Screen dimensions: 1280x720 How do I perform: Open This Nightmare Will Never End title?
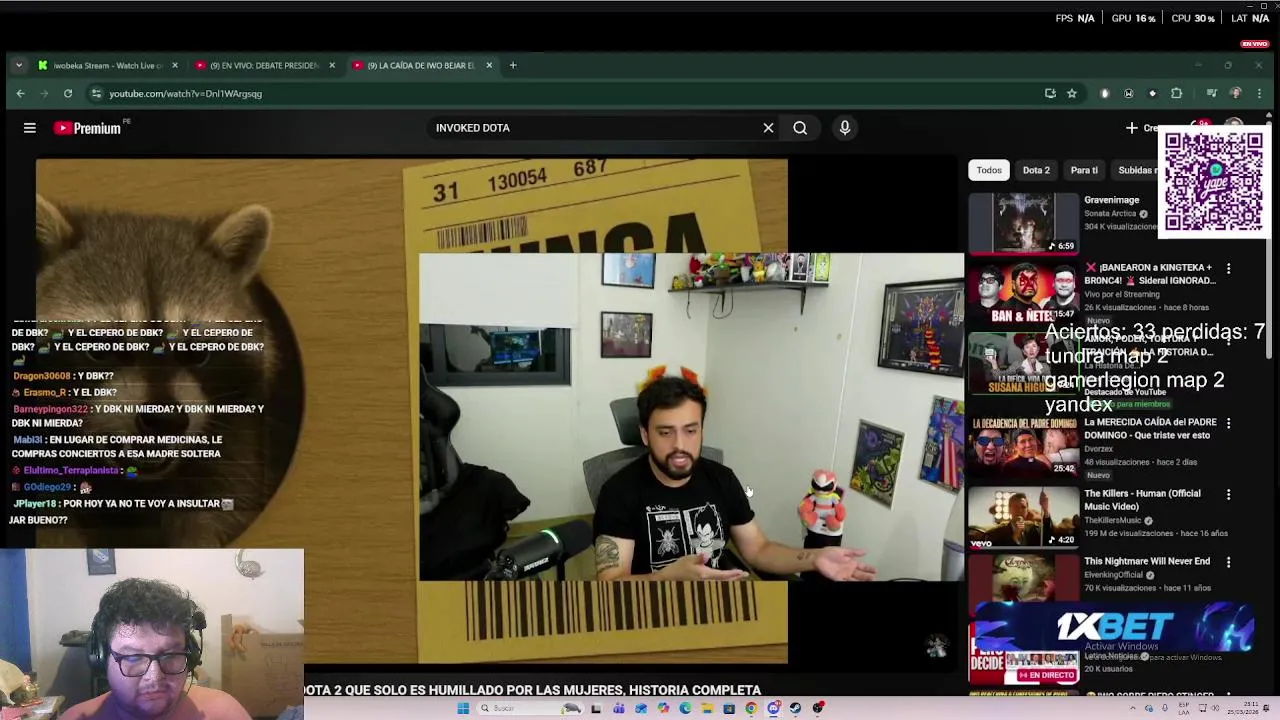click(x=1147, y=562)
